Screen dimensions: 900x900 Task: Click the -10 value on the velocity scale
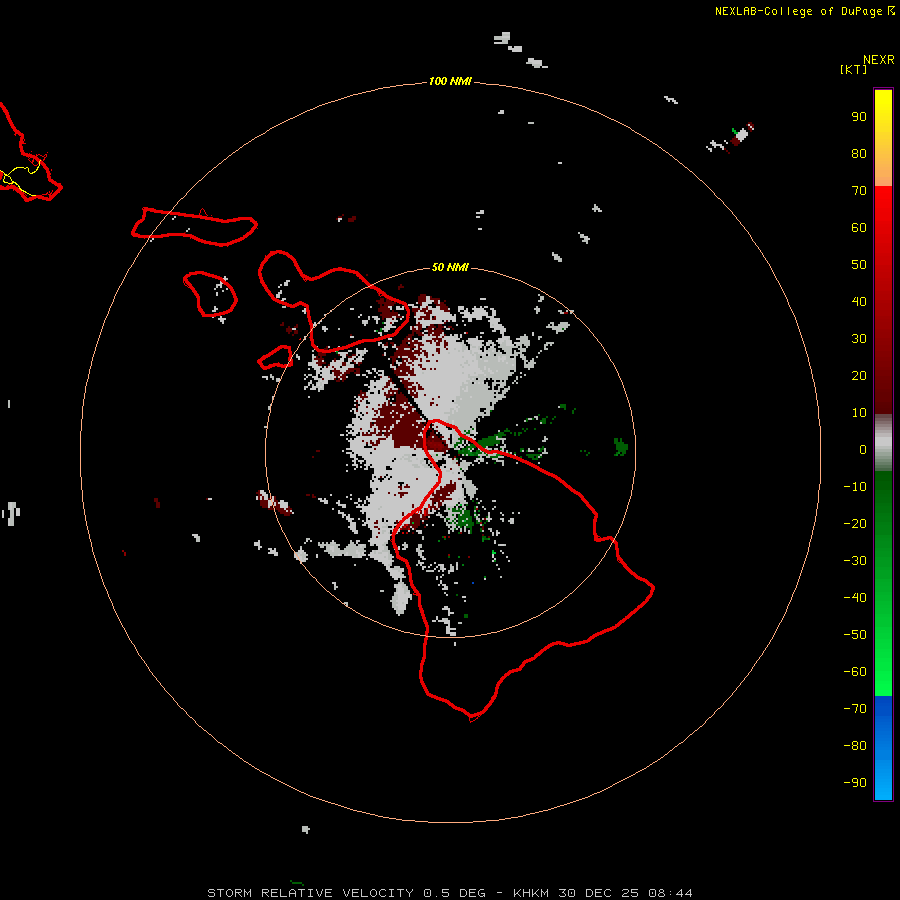(855, 487)
